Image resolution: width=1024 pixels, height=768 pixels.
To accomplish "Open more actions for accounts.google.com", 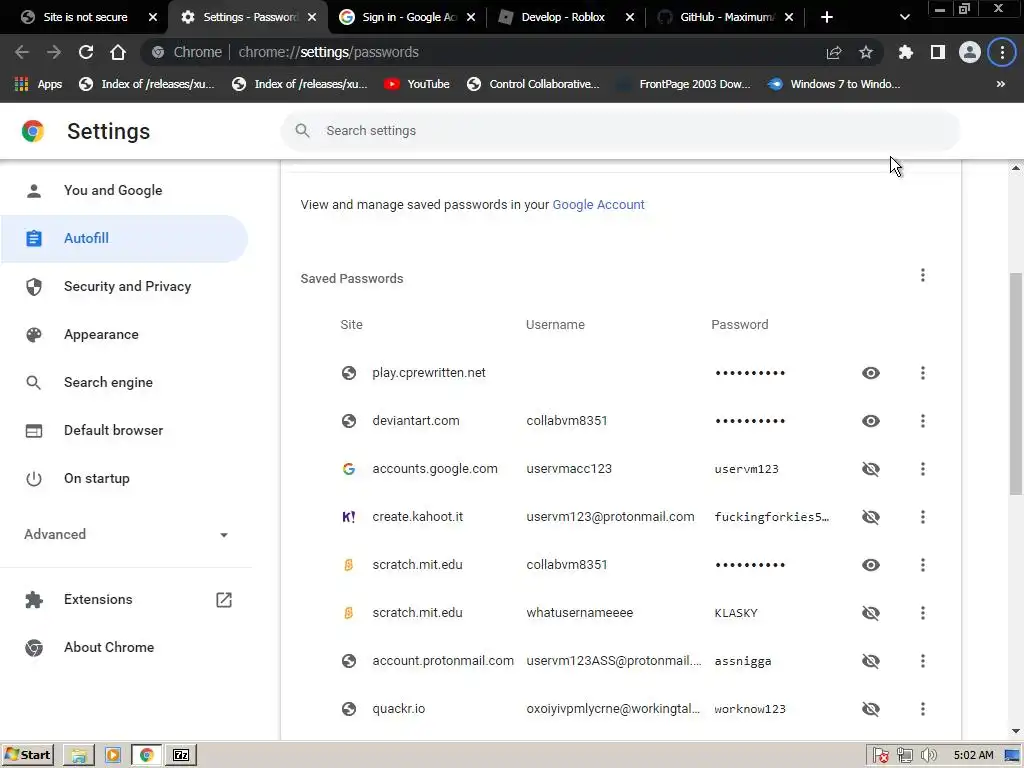I will point(923,469).
